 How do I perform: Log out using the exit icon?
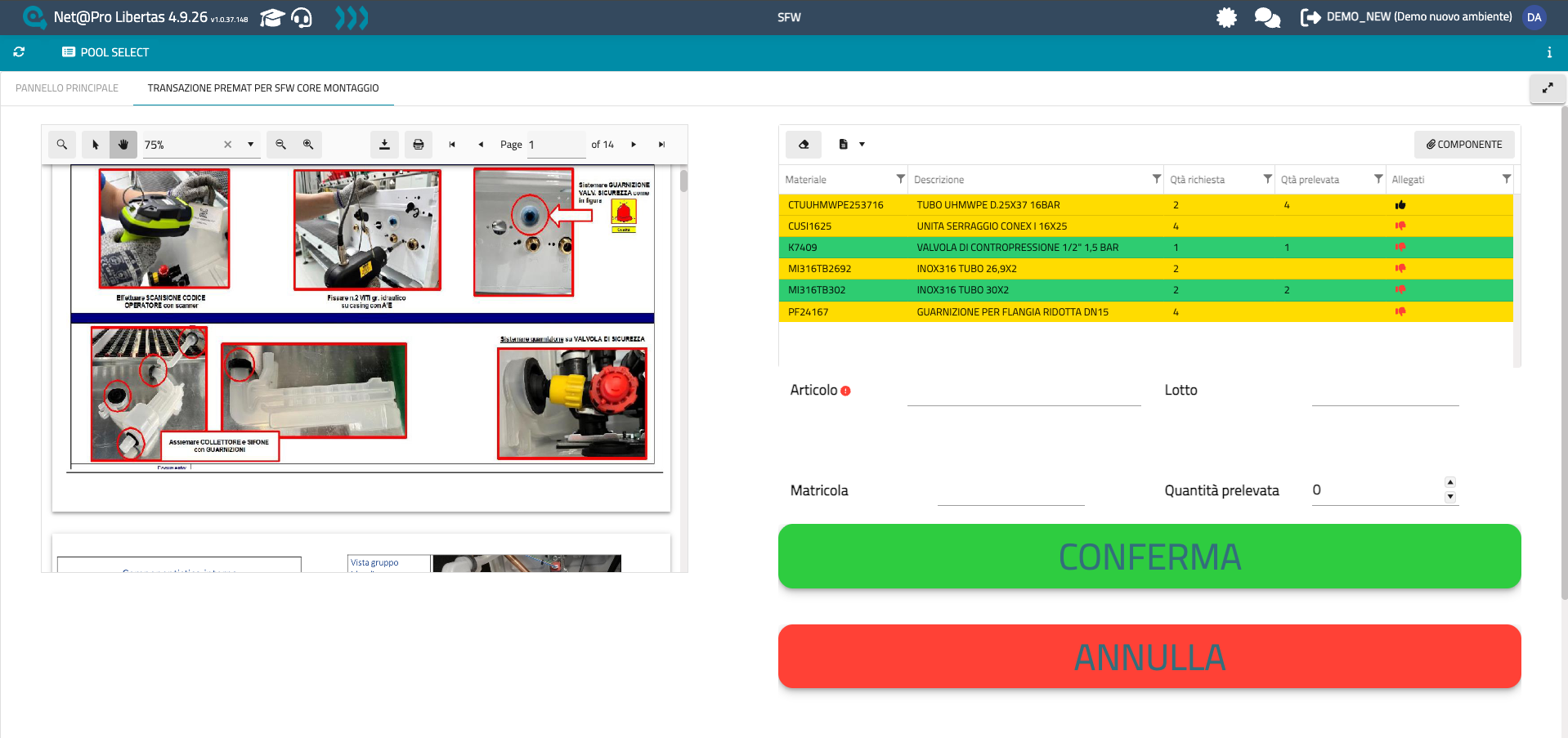point(1310,17)
